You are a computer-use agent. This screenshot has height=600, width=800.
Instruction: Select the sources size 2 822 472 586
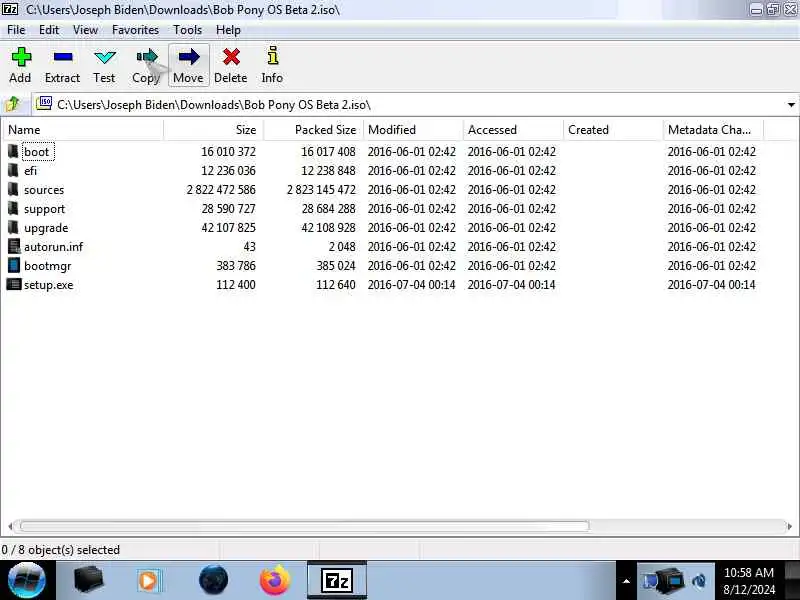(221, 190)
